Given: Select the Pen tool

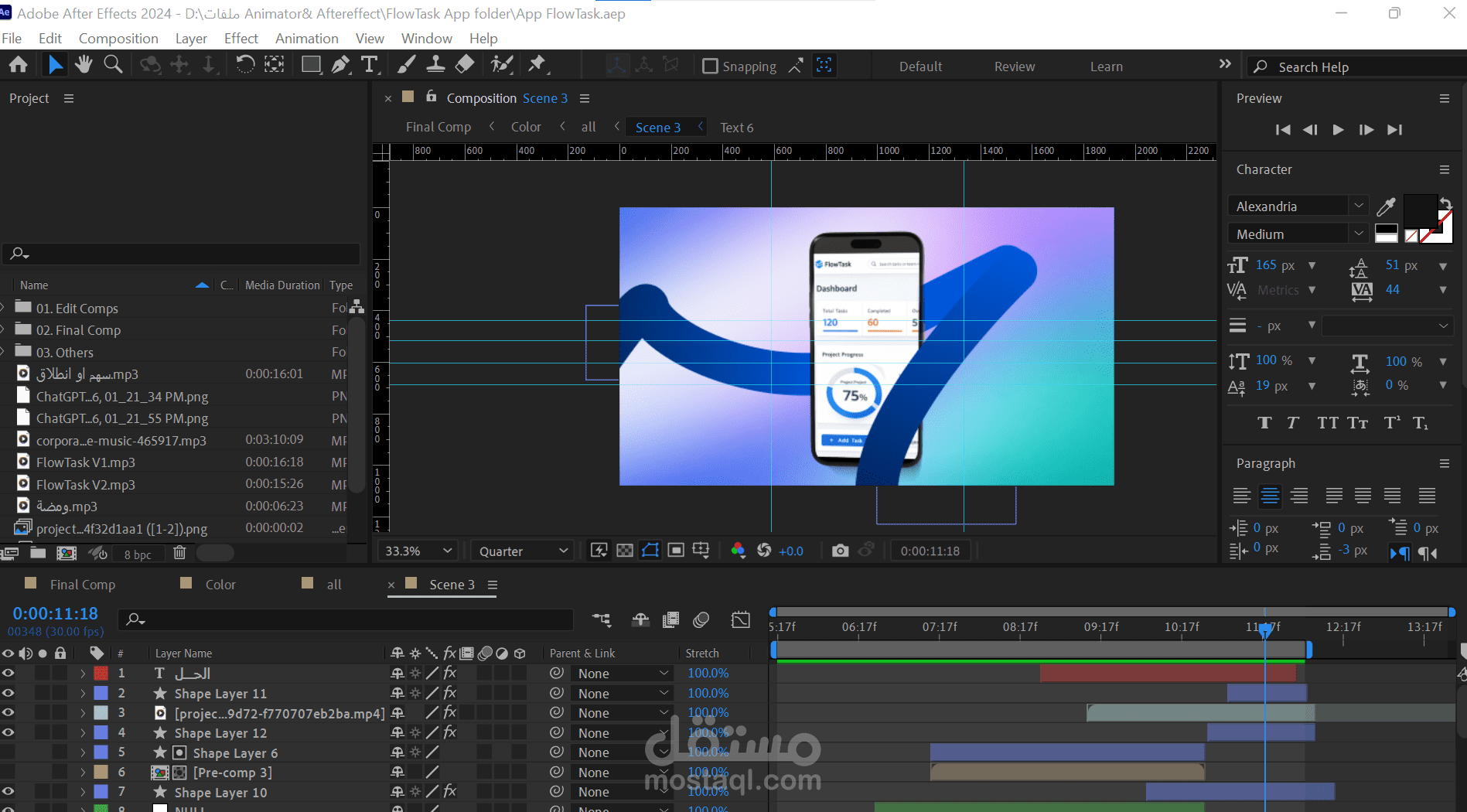Looking at the screenshot, I should pos(340,65).
